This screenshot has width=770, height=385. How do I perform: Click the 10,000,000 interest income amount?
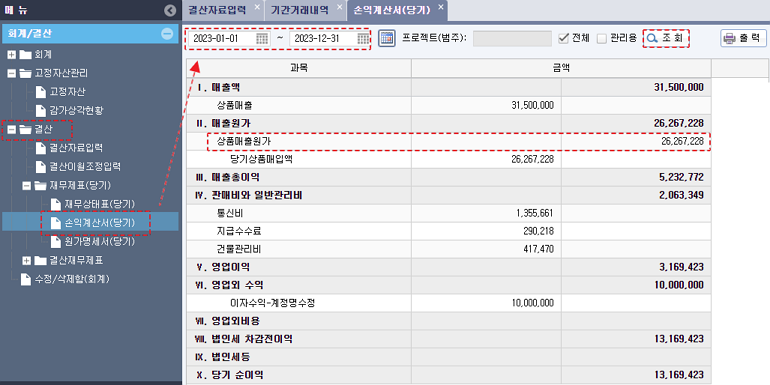click(x=533, y=303)
